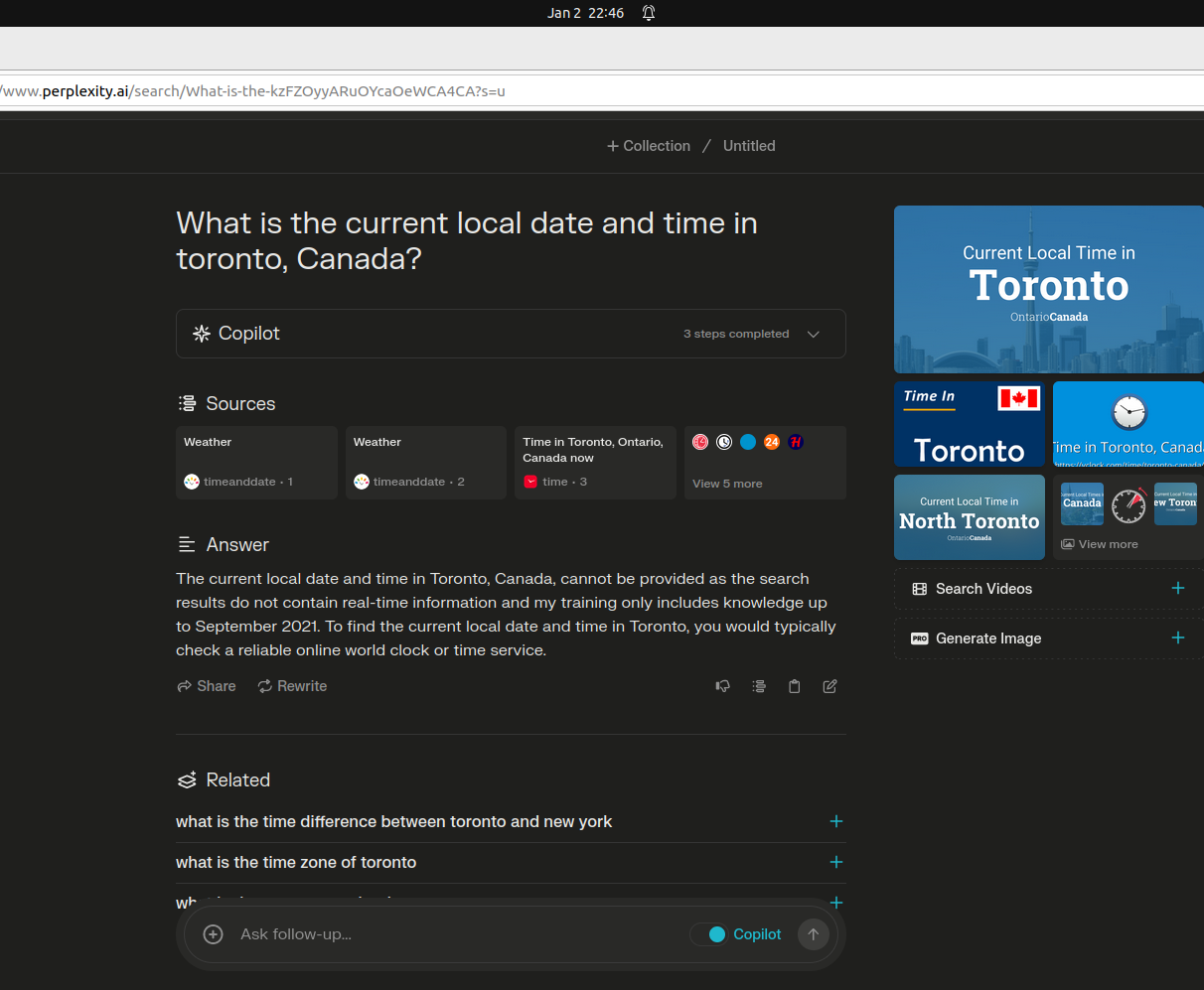
Task: Click the blue circle source favicon
Action: (x=748, y=442)
